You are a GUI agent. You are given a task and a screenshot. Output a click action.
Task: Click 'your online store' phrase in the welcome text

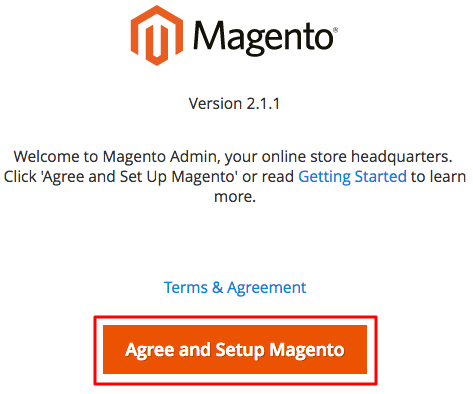tap(286, 157)
